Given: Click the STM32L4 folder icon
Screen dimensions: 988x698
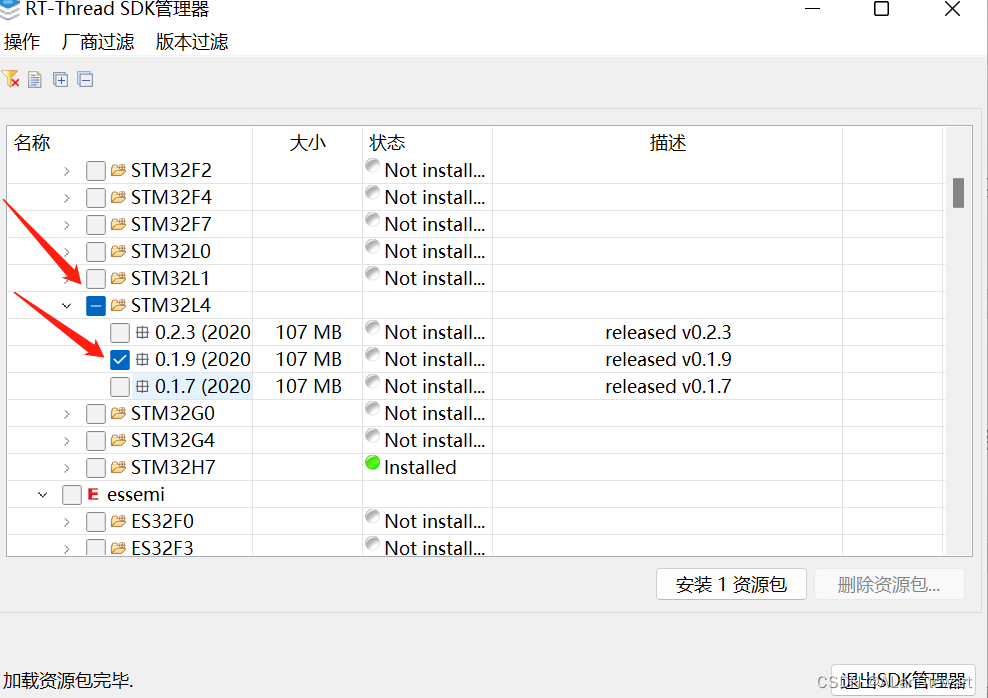Looking at the screenshot, I should tap(118, 306).
